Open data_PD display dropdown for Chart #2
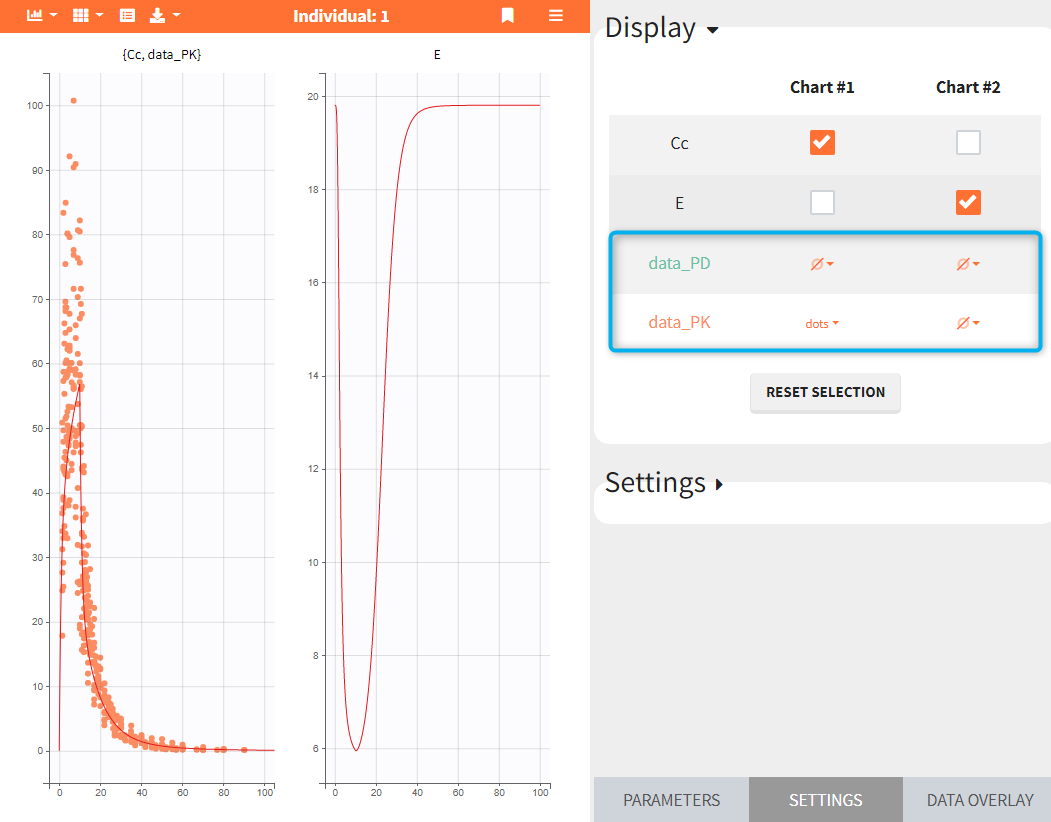The height and width of the screenshot is (822, 1051). pyautogui.click(x=968, y=264)
